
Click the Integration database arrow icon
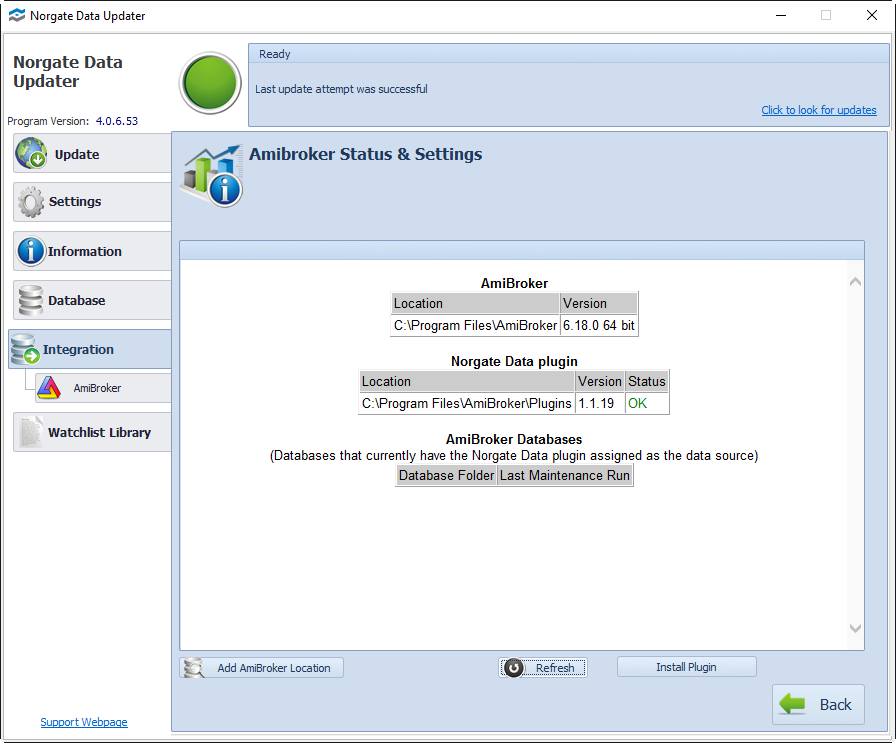(x=25, y=349)
